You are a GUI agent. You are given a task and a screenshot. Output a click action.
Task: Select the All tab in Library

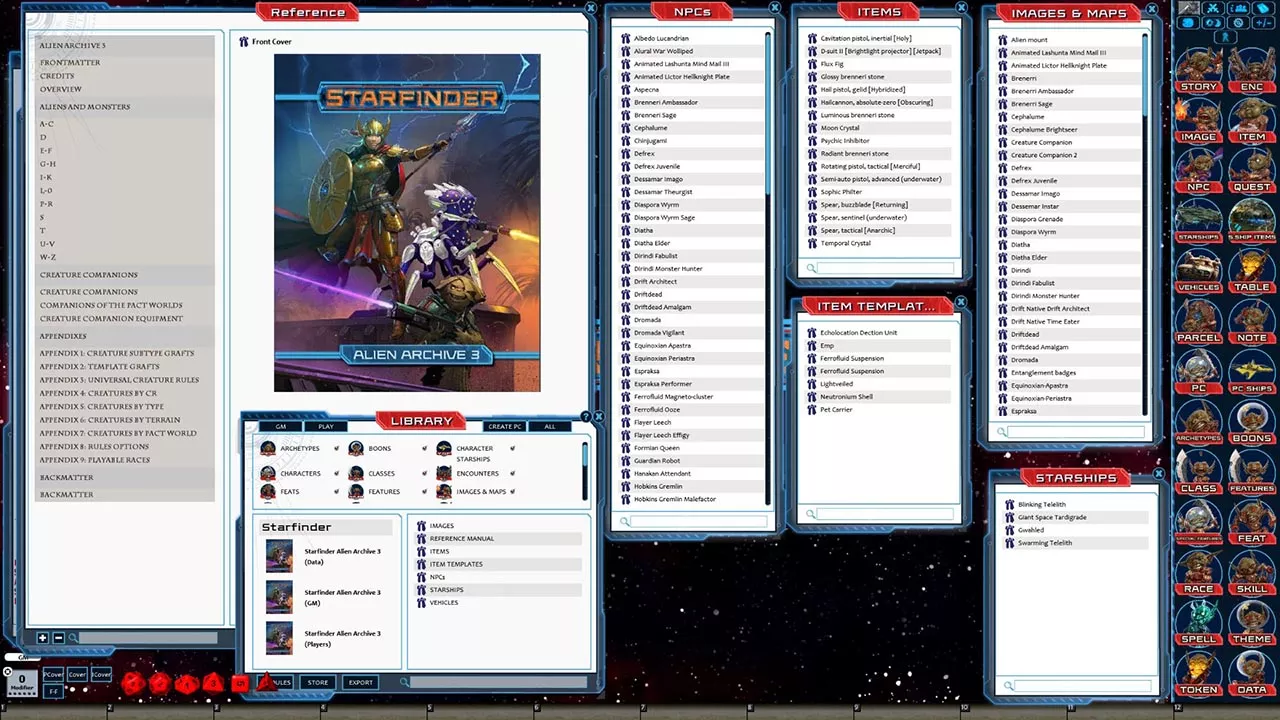[x=550, y=426]
